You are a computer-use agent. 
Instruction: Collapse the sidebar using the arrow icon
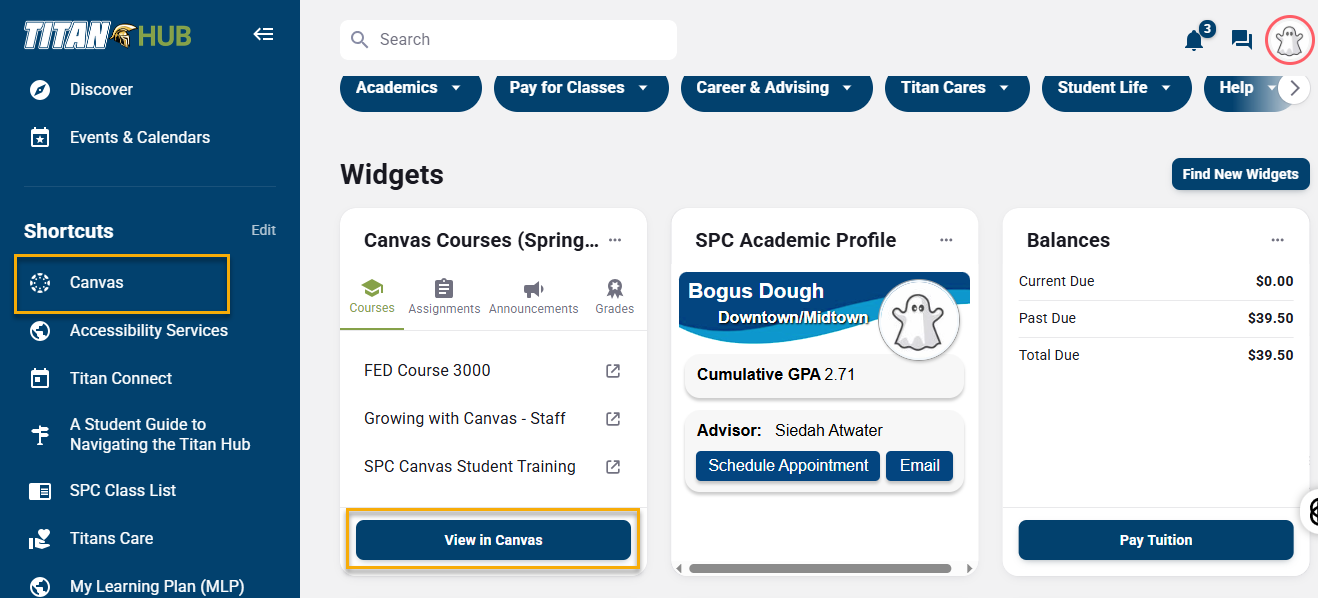[263, 35]
